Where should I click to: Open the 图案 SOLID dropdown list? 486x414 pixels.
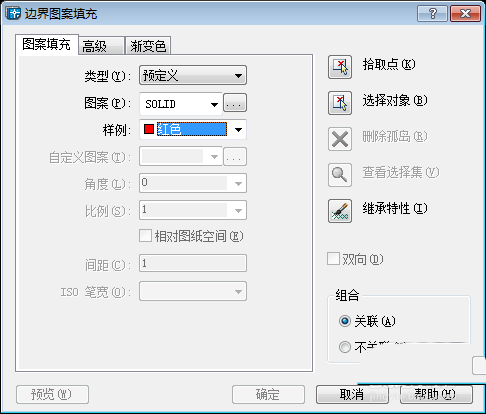pyautogui.click(x=181, y=104)
